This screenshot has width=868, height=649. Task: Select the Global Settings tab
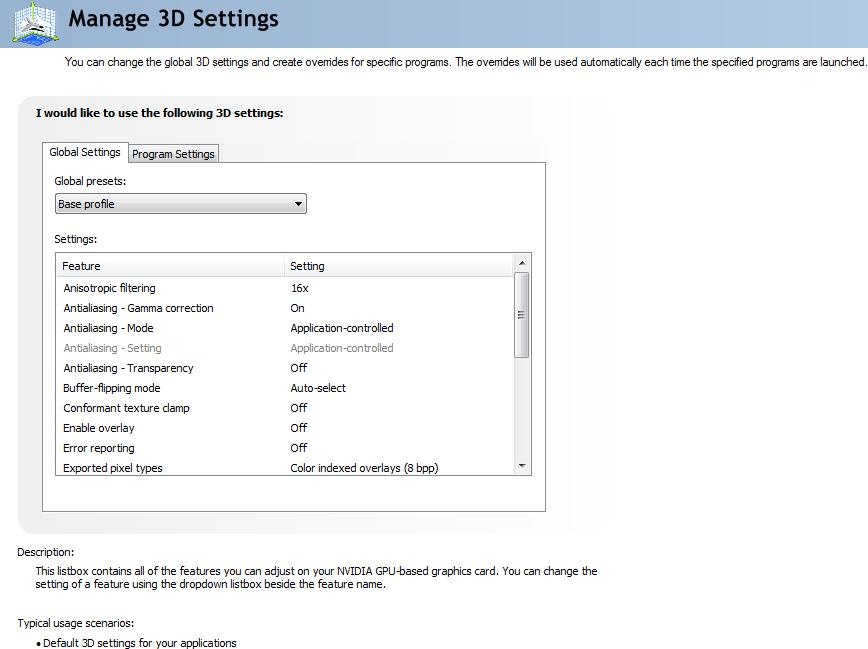pyautogui.click(x=85, y=152)
